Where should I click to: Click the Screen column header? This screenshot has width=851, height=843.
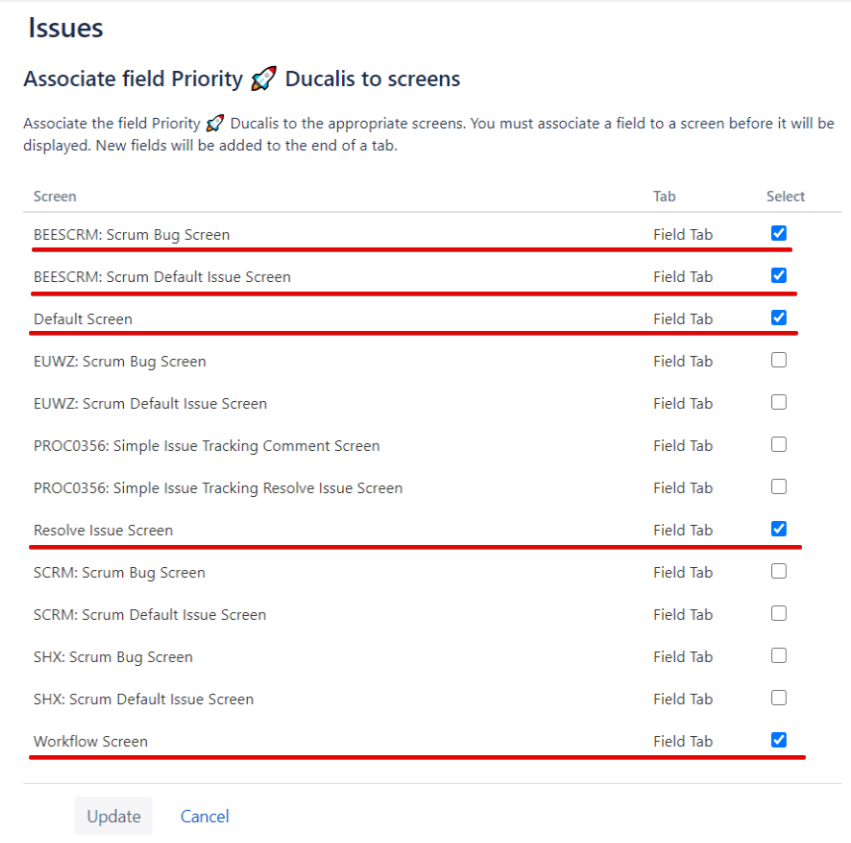(55, 196)
